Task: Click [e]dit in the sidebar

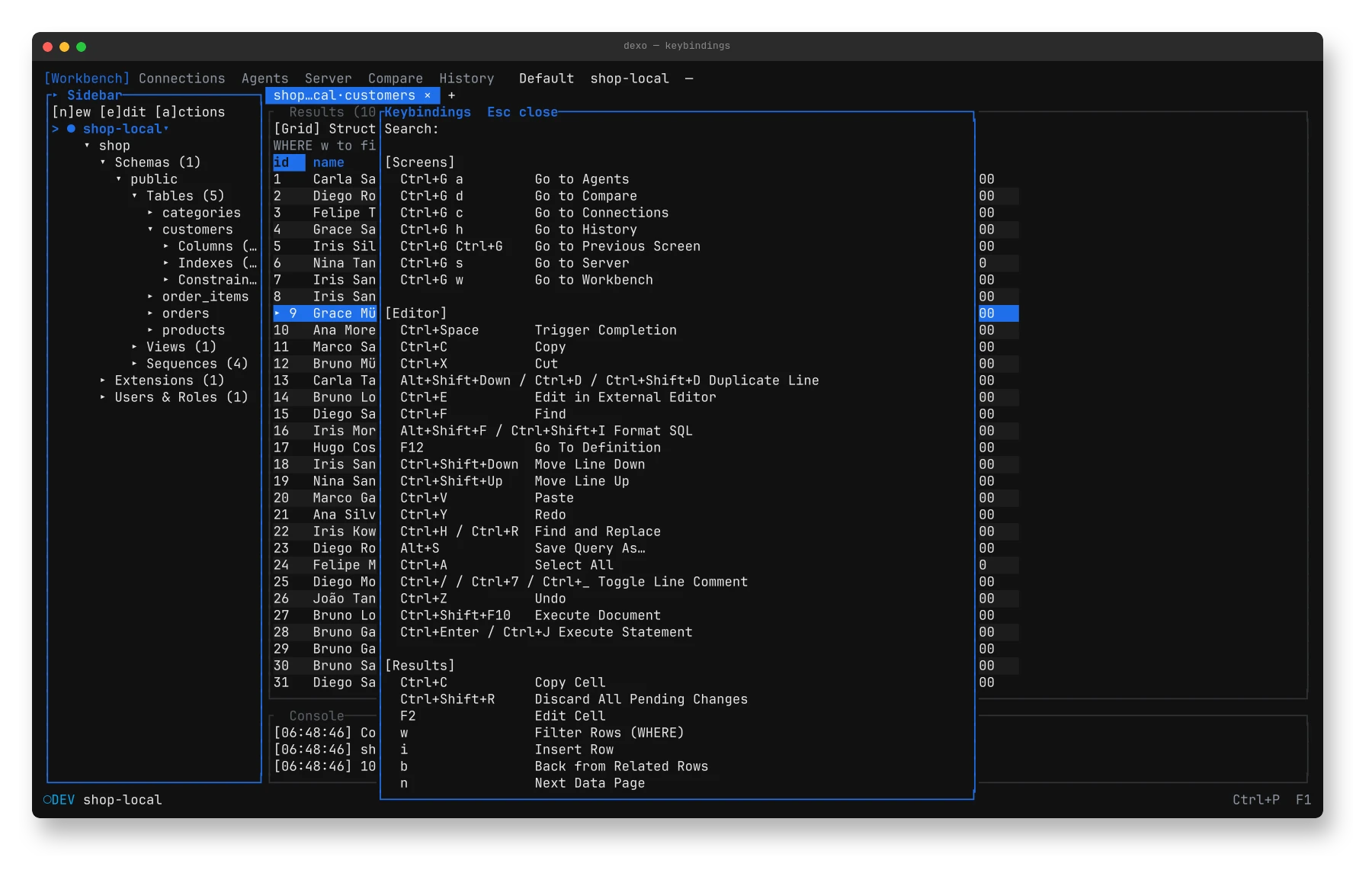Action: click(x=123, y=112)
